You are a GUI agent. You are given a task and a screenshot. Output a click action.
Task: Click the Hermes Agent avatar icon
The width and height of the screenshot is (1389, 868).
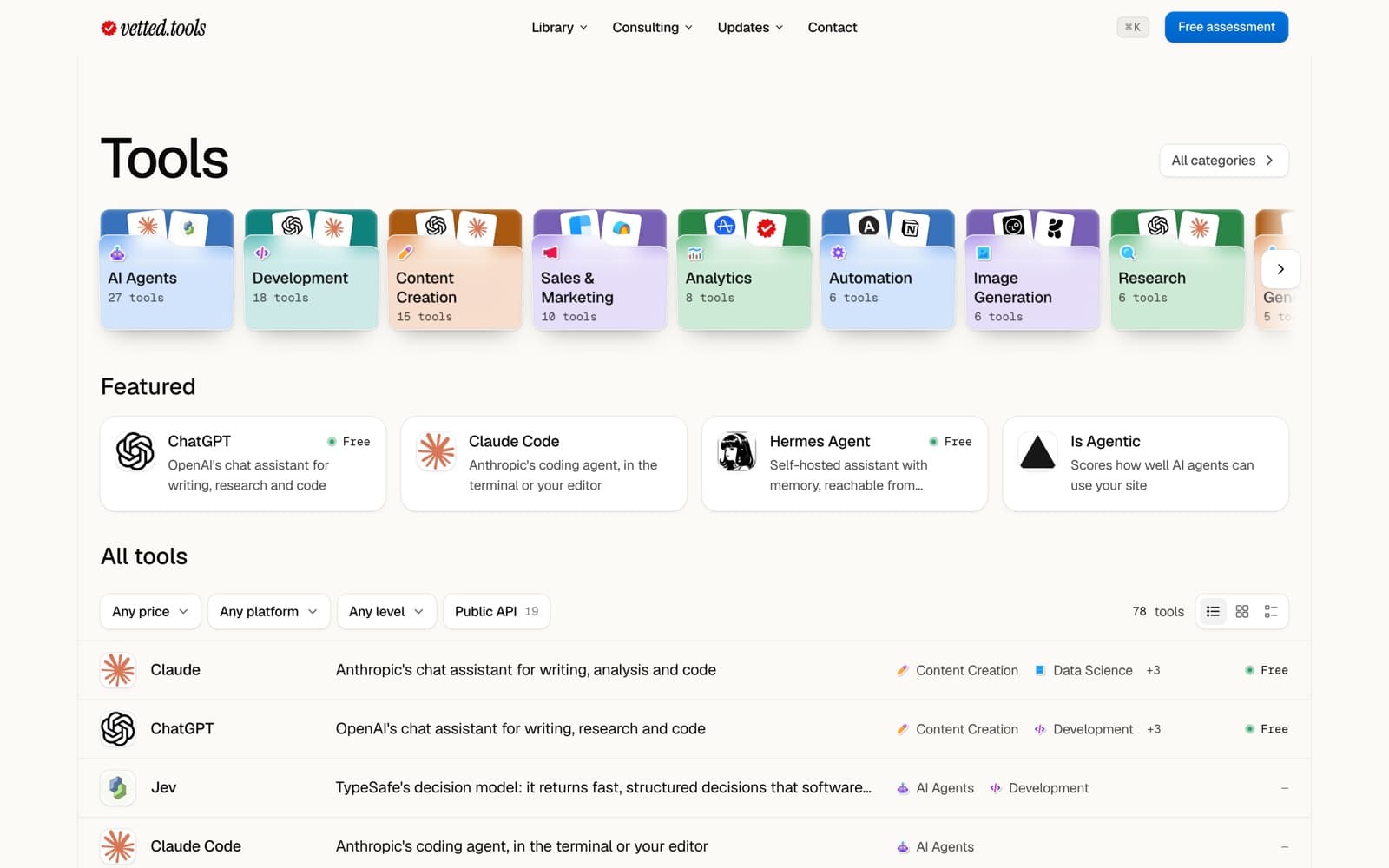(737, 451)
